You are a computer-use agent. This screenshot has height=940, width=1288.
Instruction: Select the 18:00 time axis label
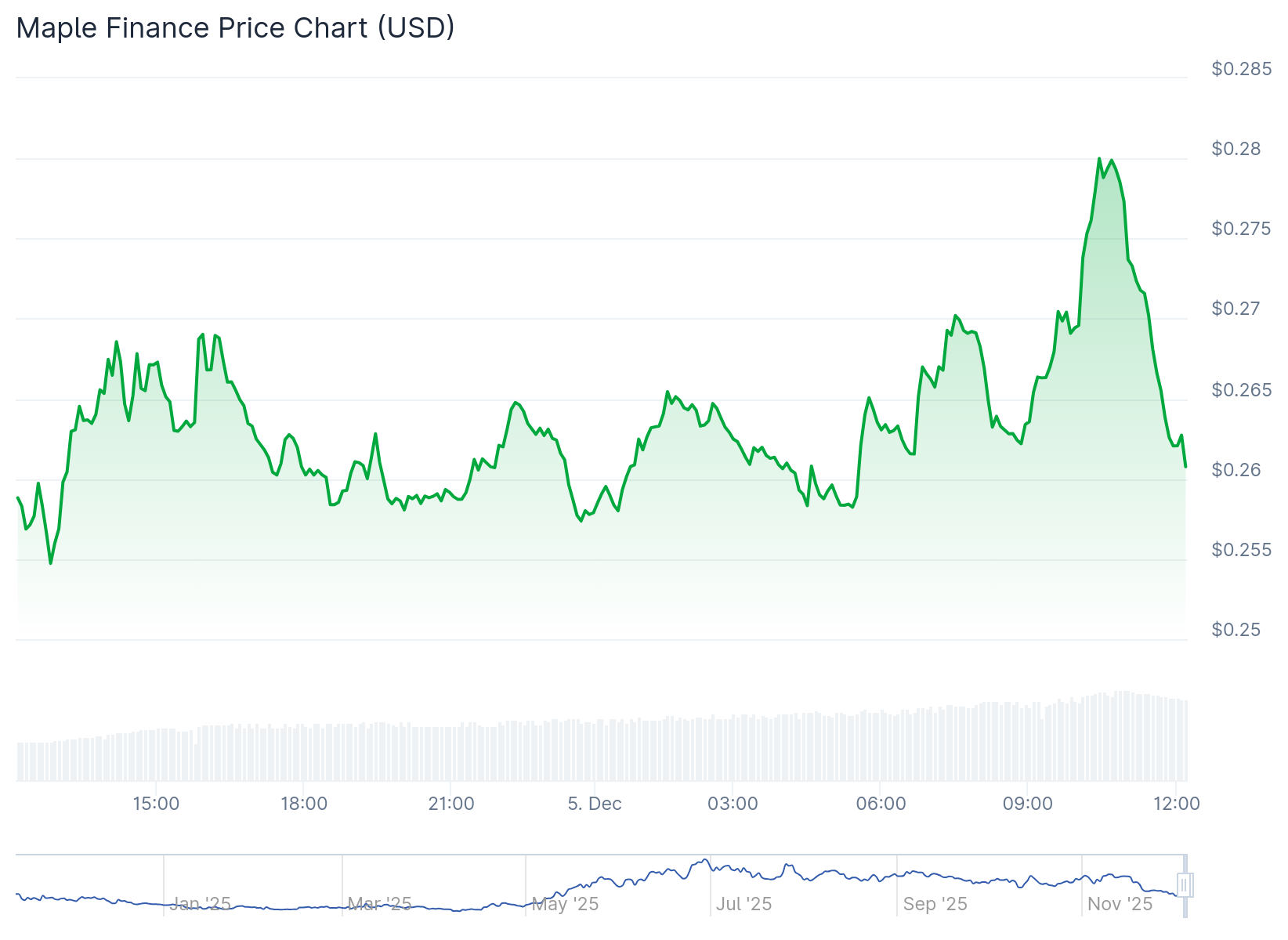(304, 804)
